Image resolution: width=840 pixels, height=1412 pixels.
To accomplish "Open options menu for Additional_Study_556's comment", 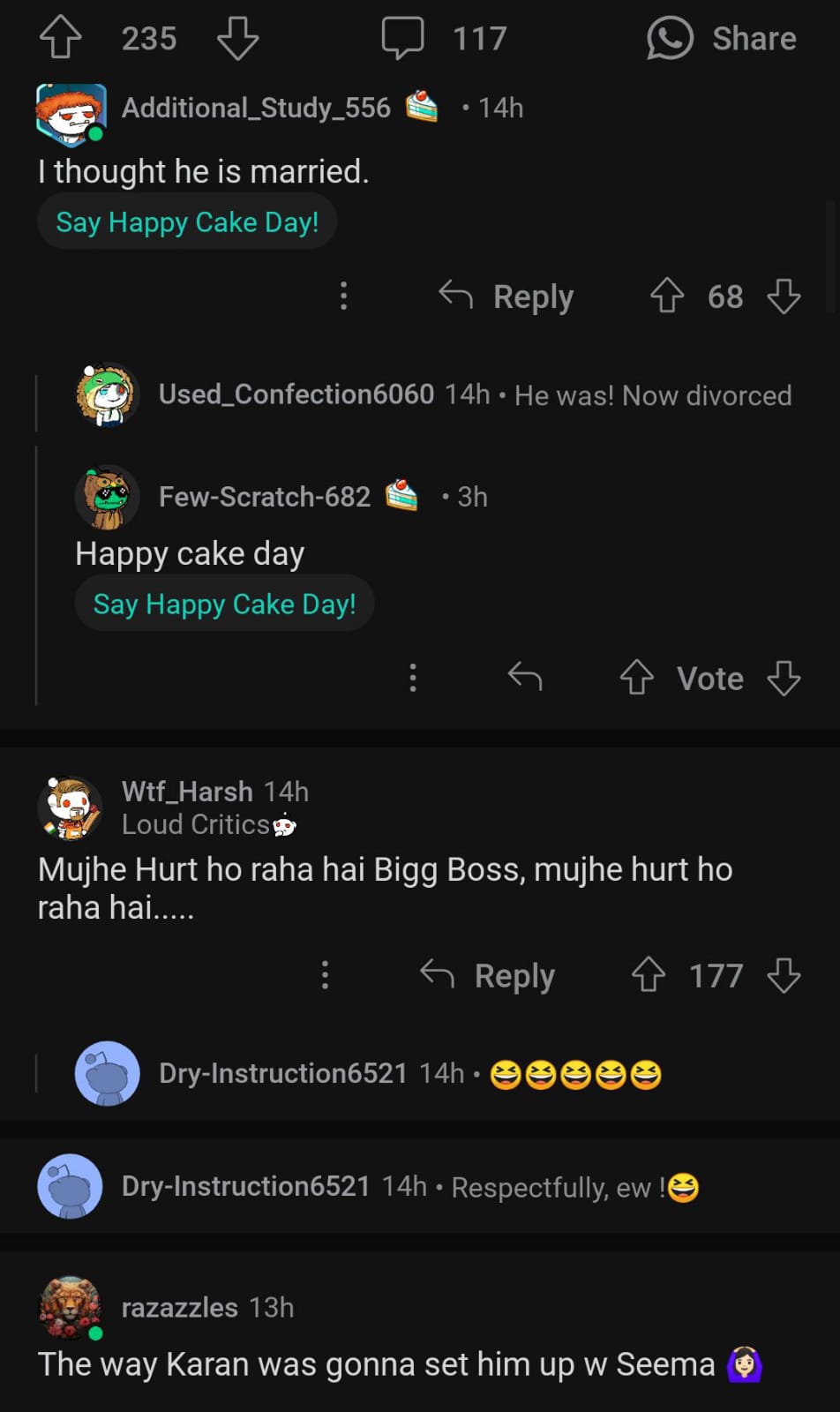I will tap(343, 297).
